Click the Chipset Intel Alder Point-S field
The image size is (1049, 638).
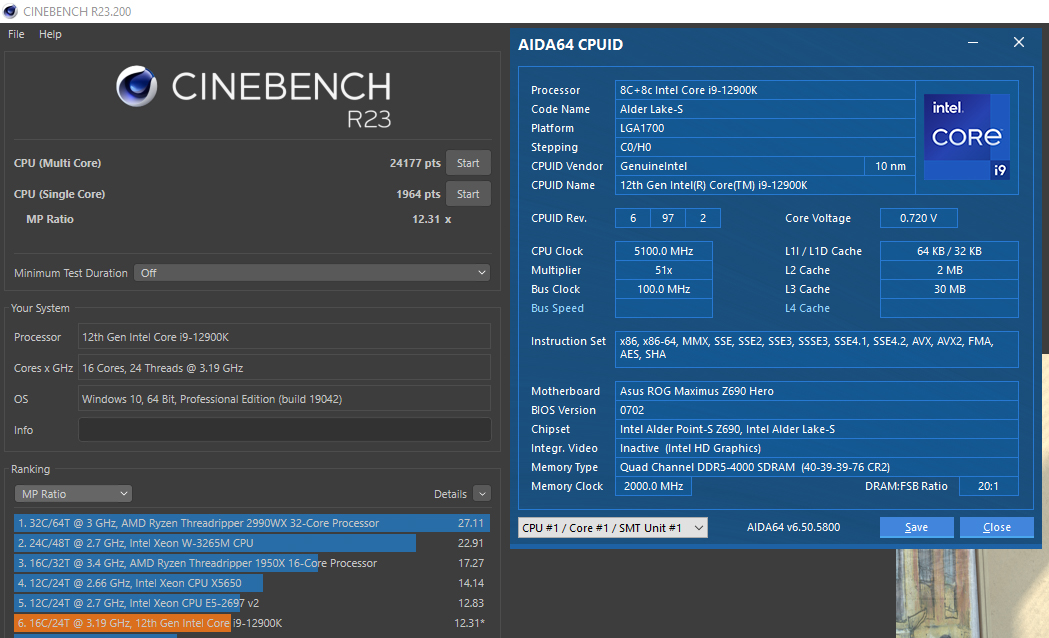click(816, 429)
